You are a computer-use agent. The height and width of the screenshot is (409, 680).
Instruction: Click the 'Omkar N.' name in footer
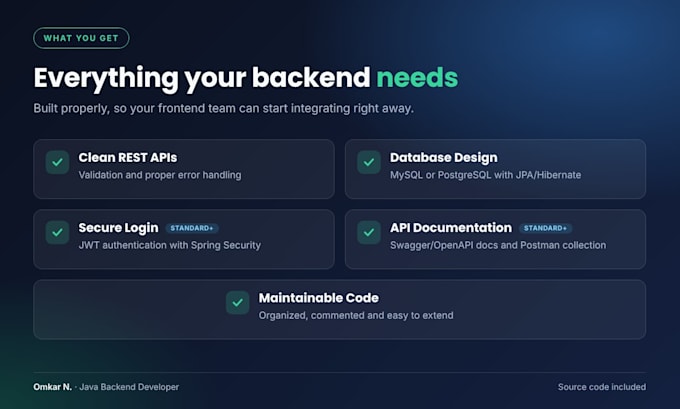point(52,387)
